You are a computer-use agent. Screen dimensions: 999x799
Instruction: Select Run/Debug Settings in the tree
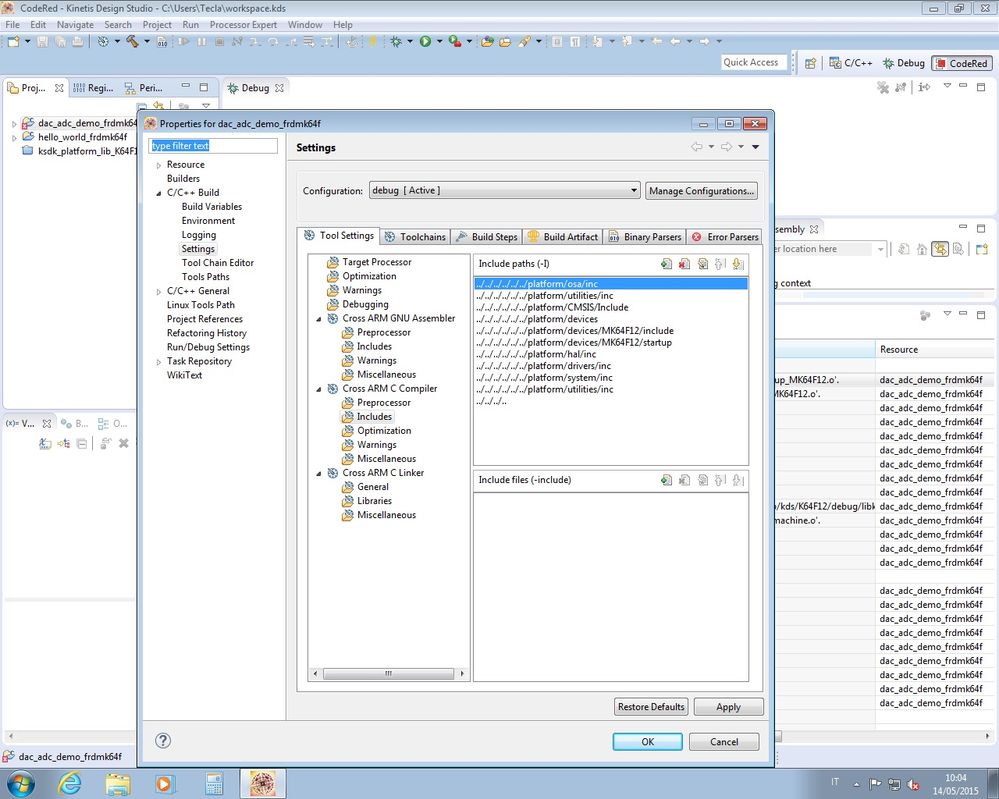(208, 347)
